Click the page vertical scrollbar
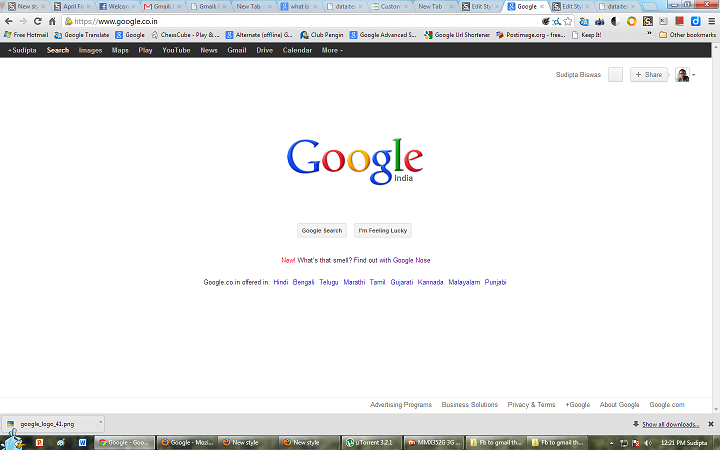The height and width of the screenshot is (450, 720). pyautogui.click(x=716, y=228)
